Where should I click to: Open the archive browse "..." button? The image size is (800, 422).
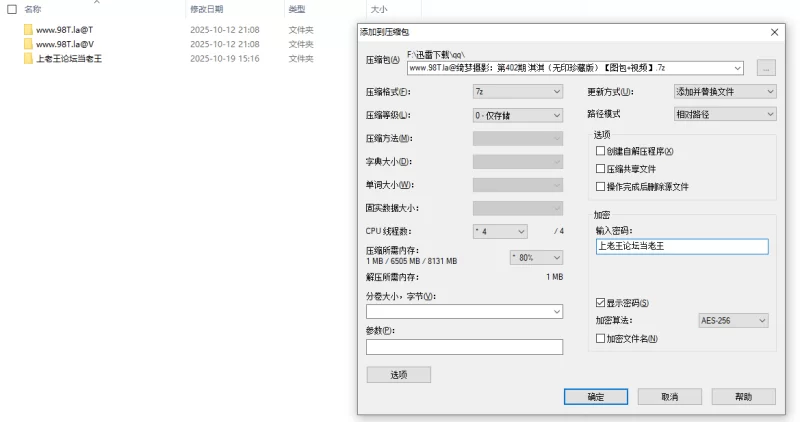[766, 68]
